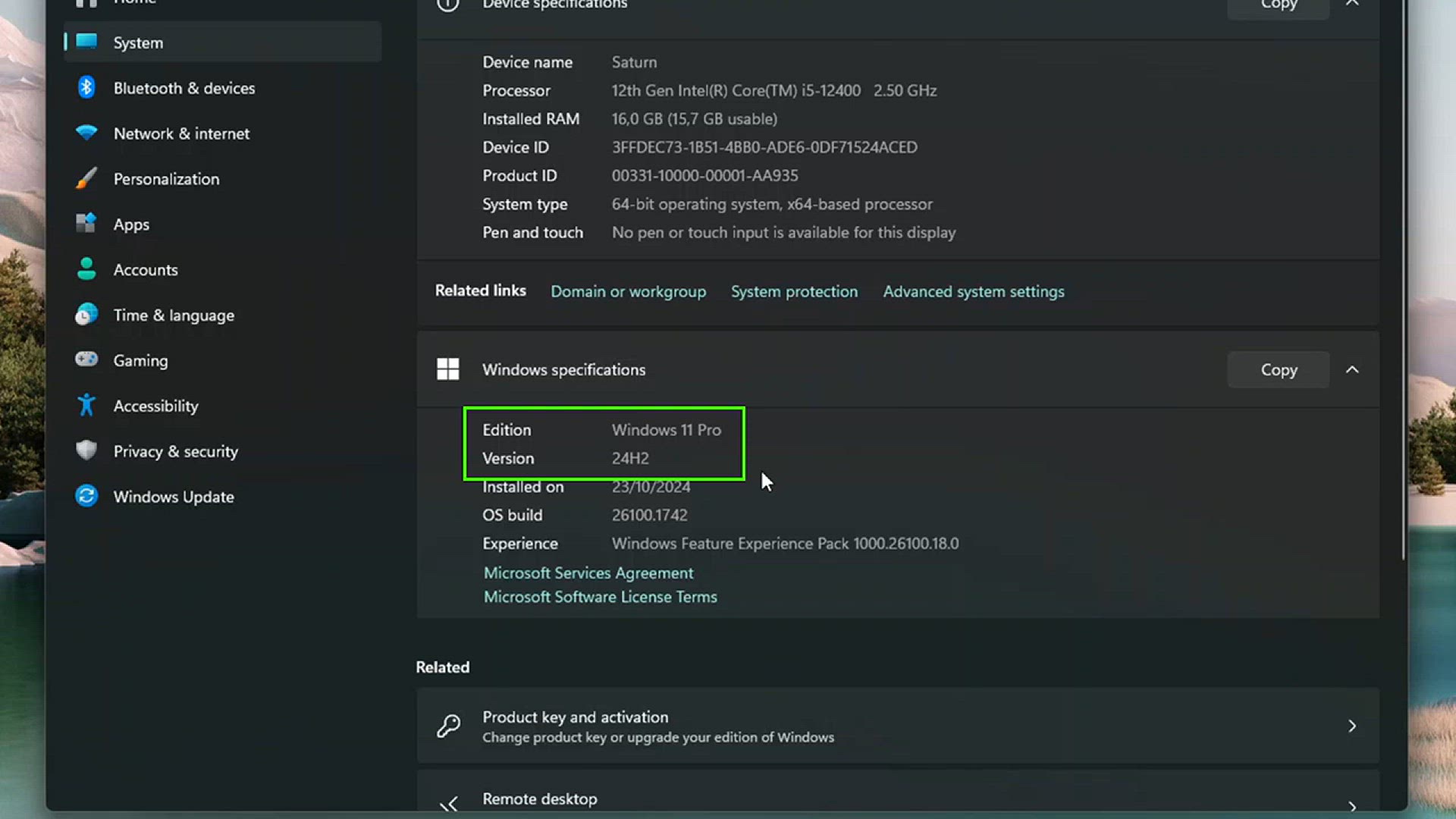Image resolution: width=1456 pixels, height=819 pixels.
Task: Click the System monitor icon in sidebar
Action: pyautogui.click(x=86, y=41)
